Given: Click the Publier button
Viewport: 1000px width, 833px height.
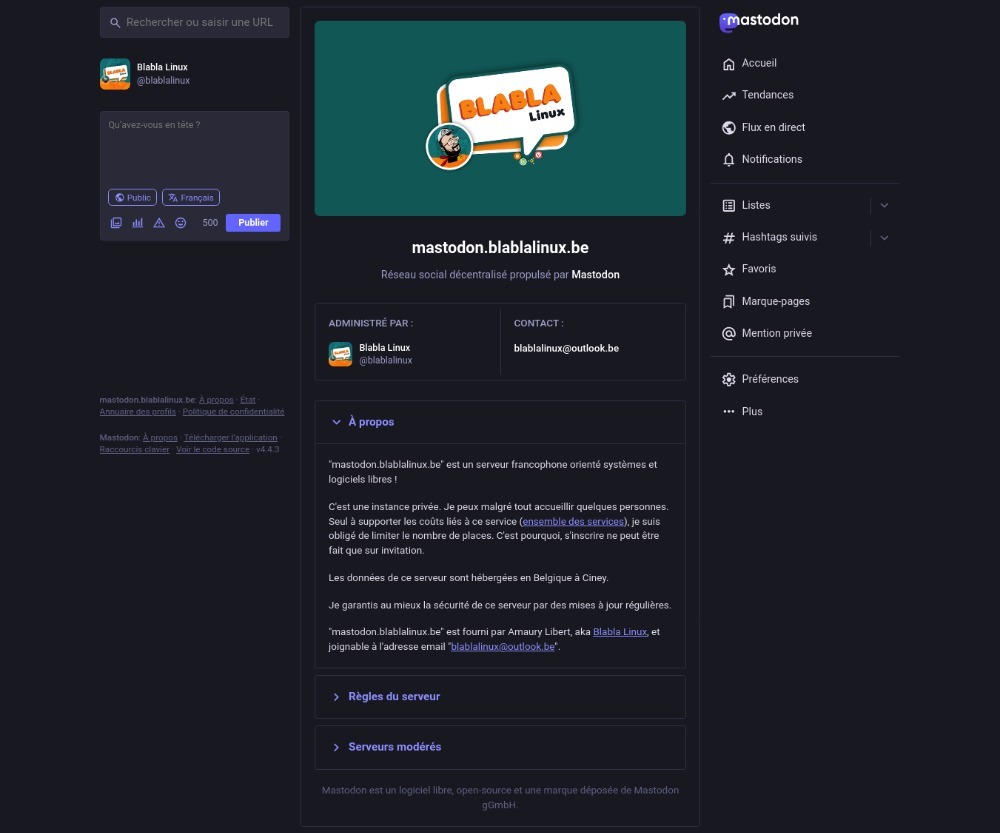Looking at the screenshot, I should [x=253, y=223].
